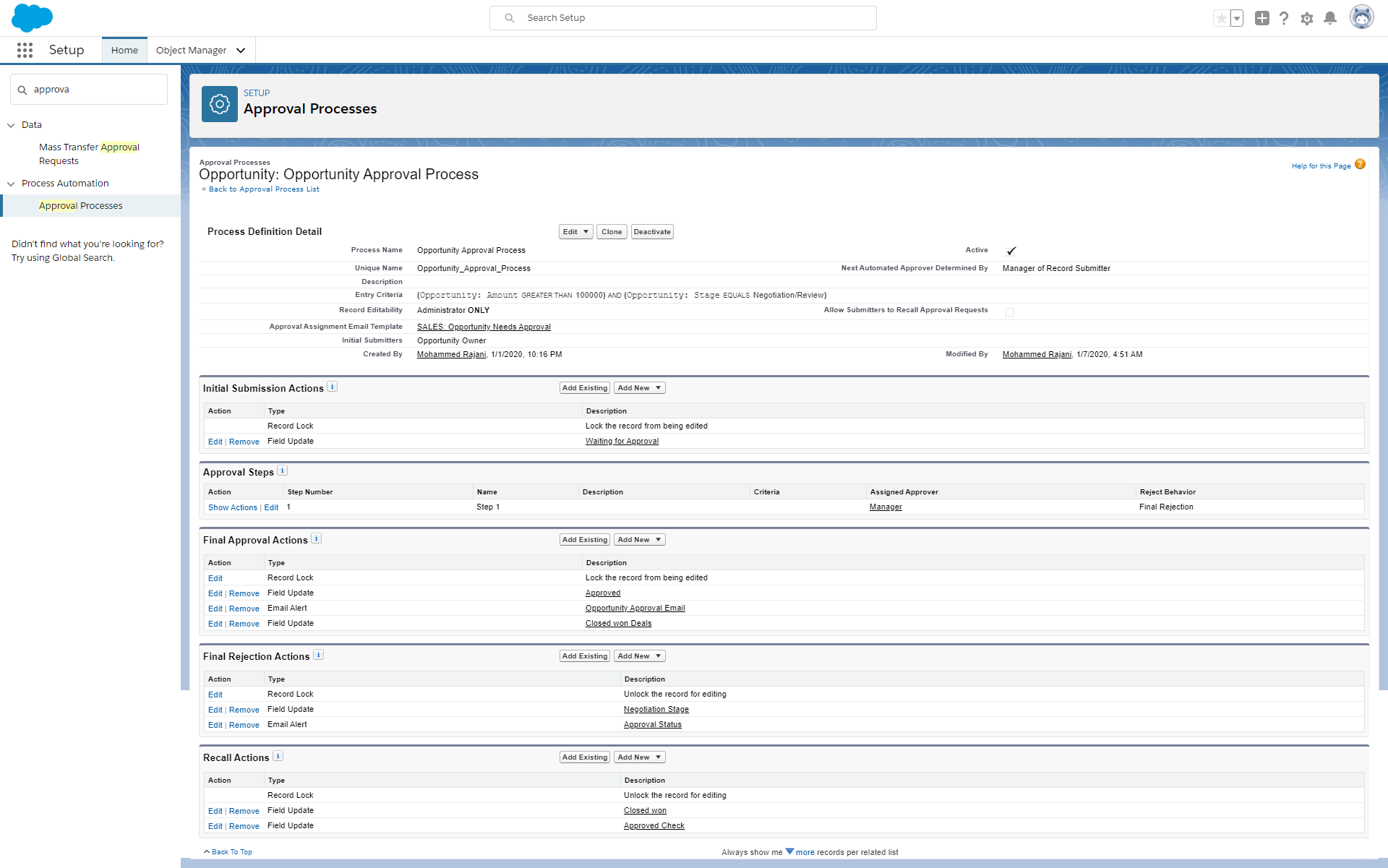This screenshot has width=1388, height=868.
Task: Select the Home tab
Action: (x=124, y=51)
